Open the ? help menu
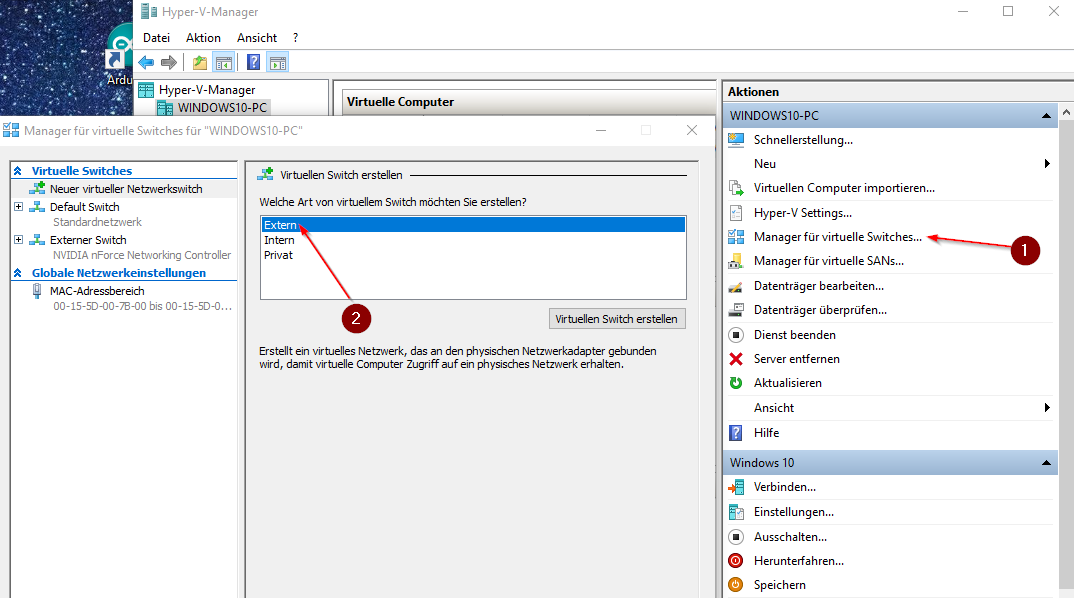This screenshot has height=598, width=1074. [295, 38]
